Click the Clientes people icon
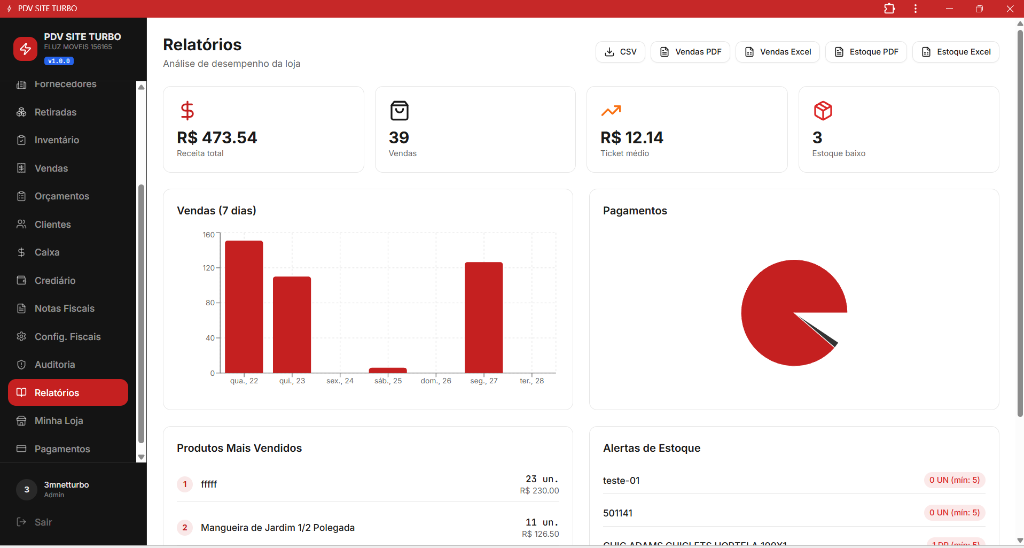 [x=21, y=225]
